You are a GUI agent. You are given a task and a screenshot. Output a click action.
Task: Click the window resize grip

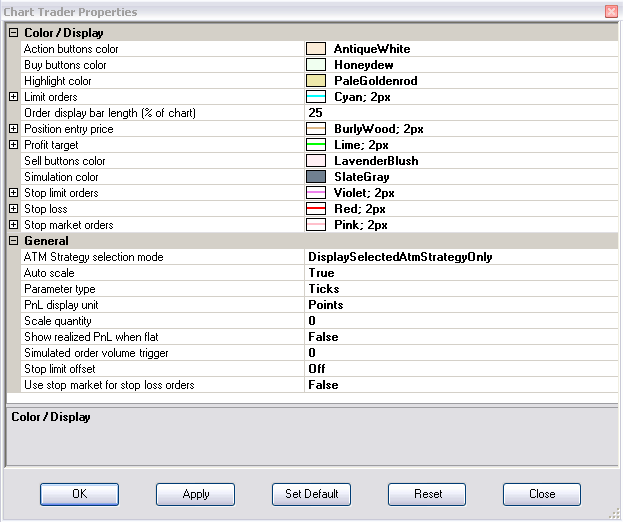point(614,514)
